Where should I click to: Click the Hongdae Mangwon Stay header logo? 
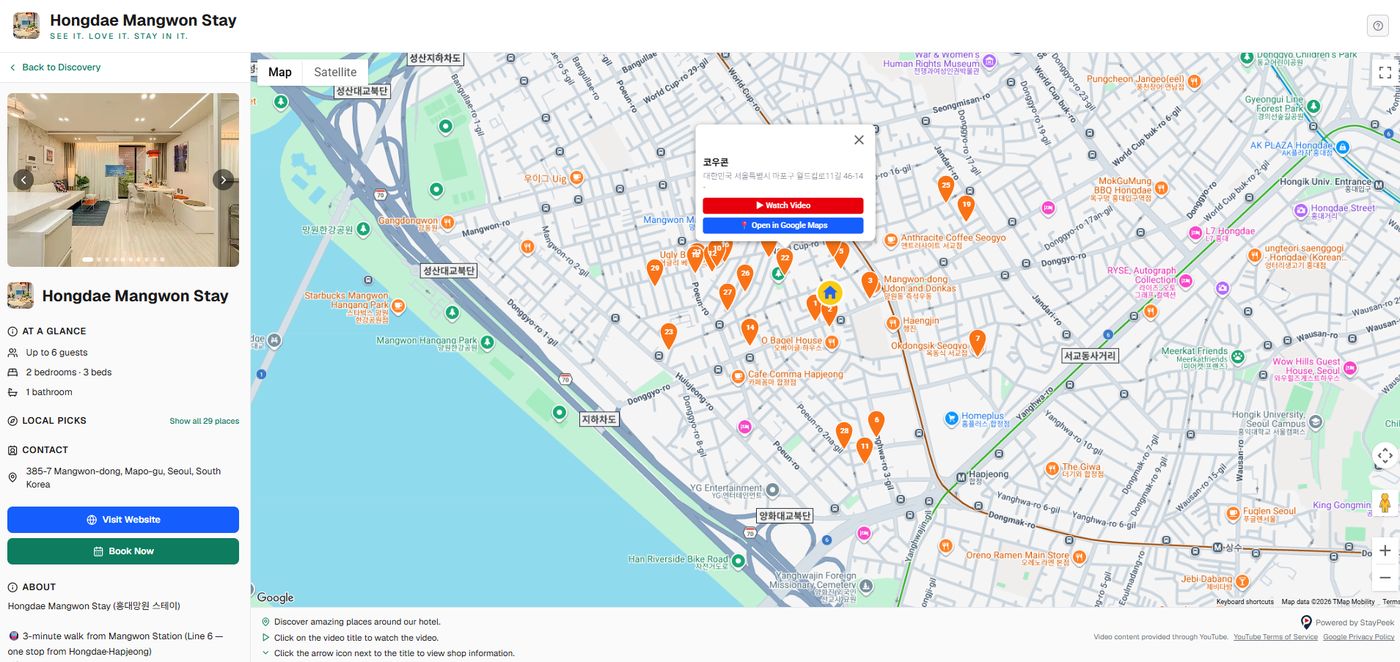pos(26,26)
